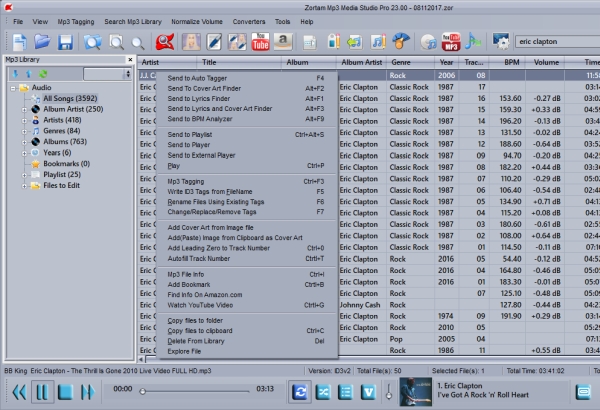Image resolution: width=600 pixels, height=410 pixels.
Task: Toggle the shuffle playback button
Action: (x=323, y=392)
